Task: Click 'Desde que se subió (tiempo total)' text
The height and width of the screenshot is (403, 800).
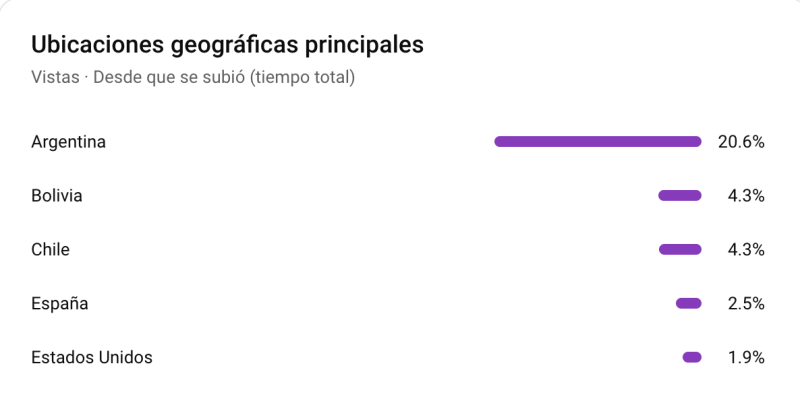Action: (x=225, y=77)
